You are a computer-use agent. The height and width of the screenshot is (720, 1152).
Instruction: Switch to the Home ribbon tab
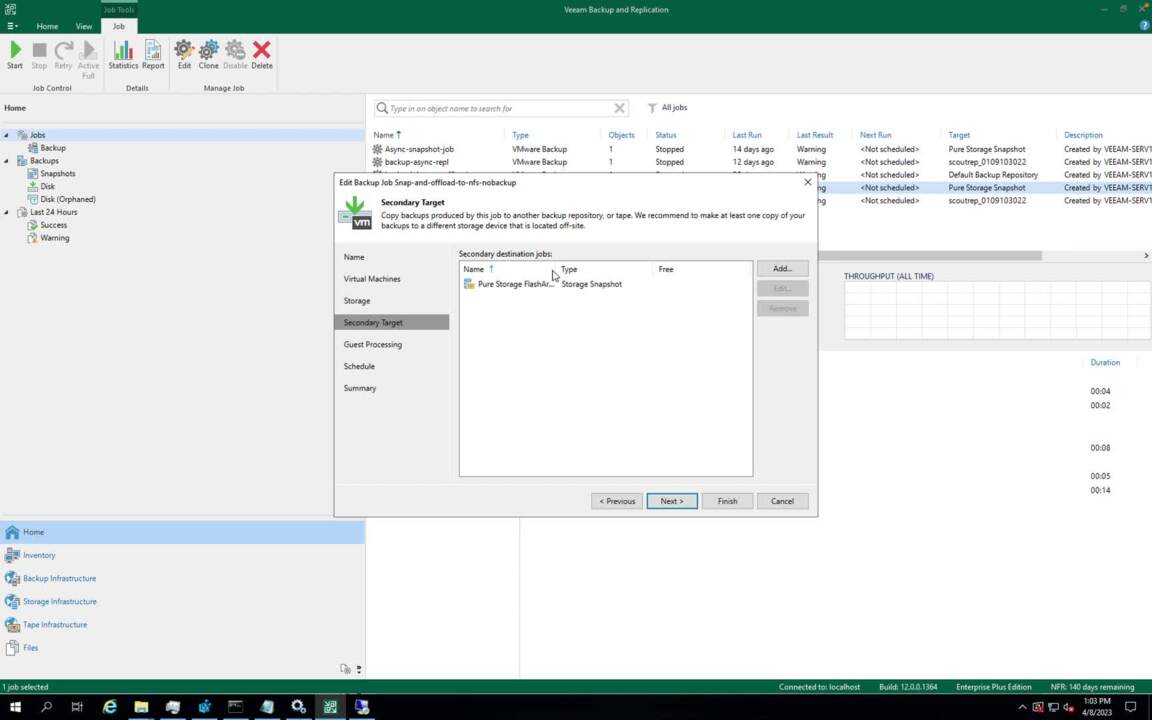47,26
